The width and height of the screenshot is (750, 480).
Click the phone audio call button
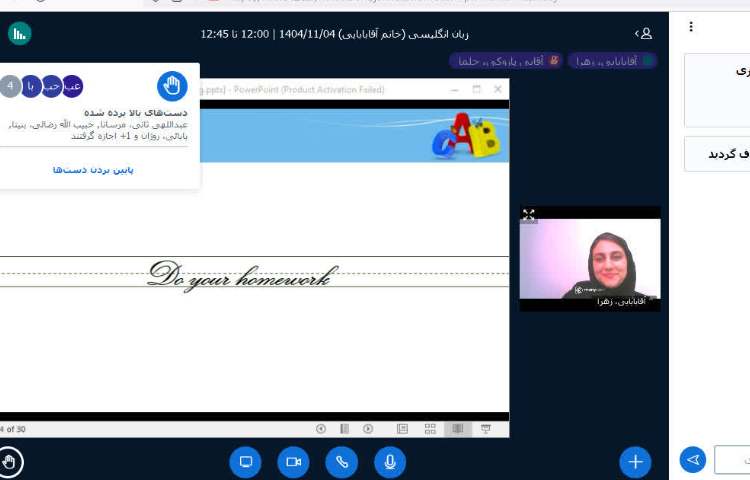coord(342,462)
